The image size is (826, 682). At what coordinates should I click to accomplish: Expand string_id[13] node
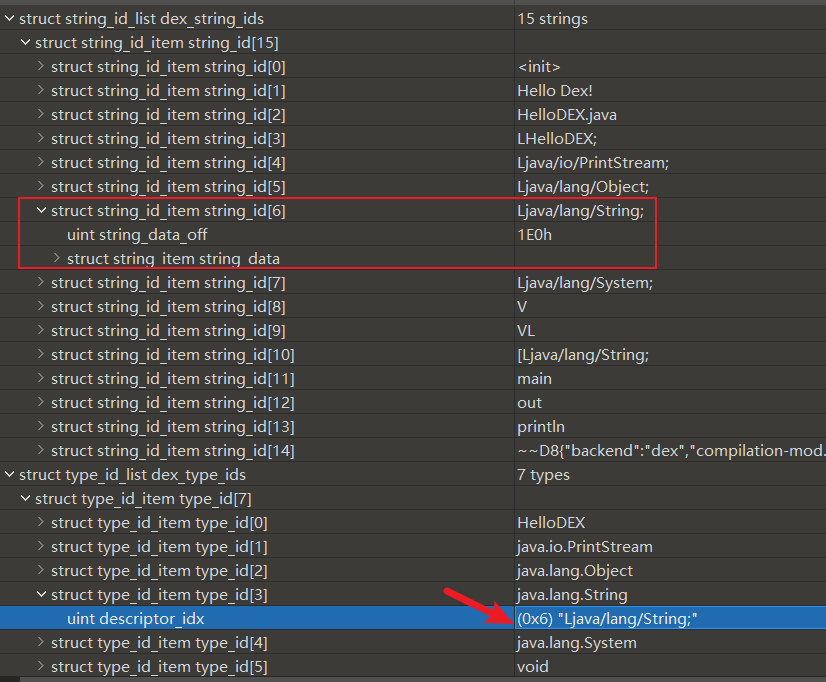tap(41, 426)
